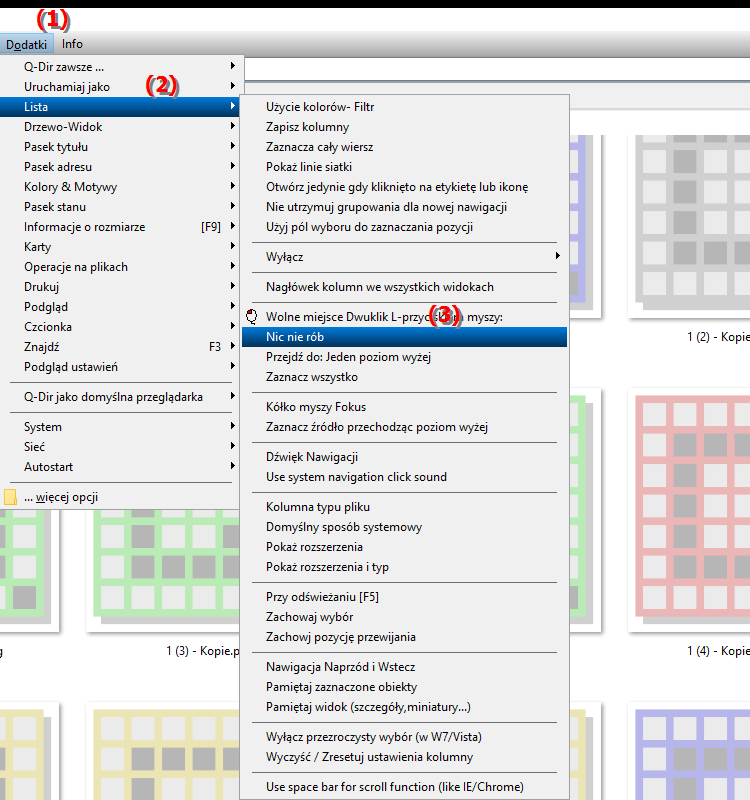750x800 pixels.
Task: Expand the Uruchamiaj jako submenu
Action: (x=120, y=87)
